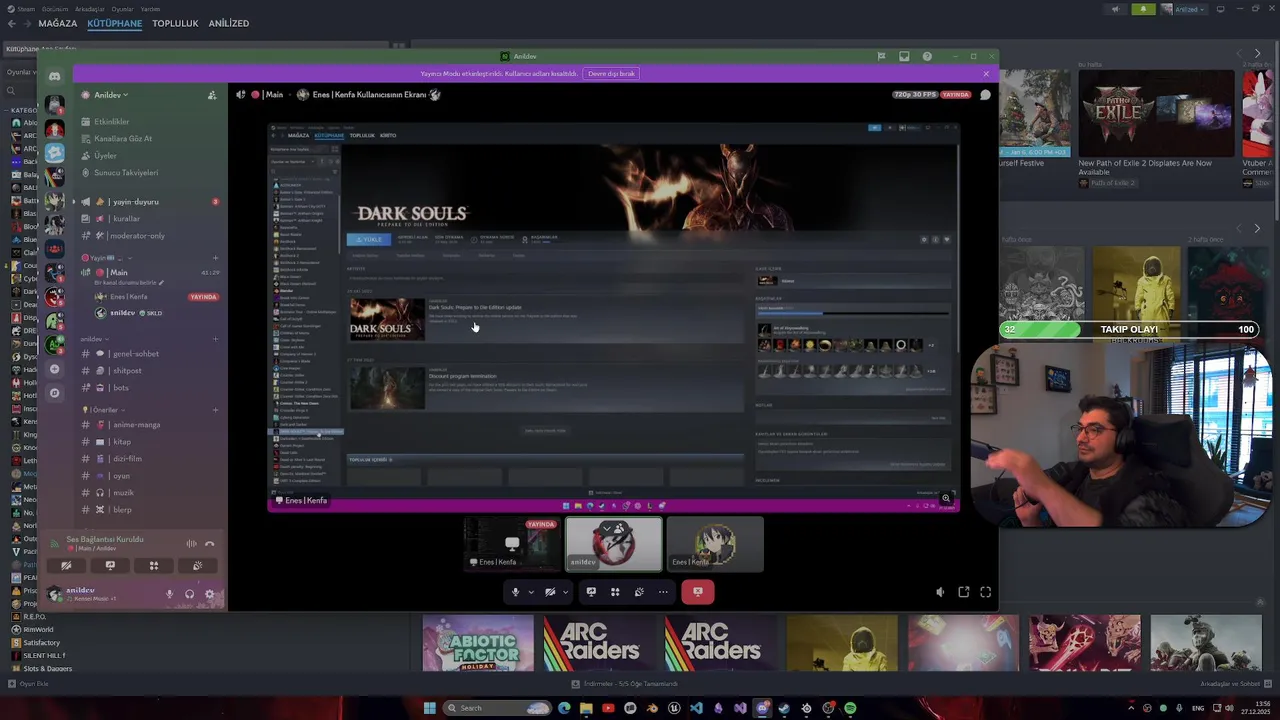Viewport: 1280px width, 720px height.
Task: Click the red stop streaming button
Action: pos(698,592)
